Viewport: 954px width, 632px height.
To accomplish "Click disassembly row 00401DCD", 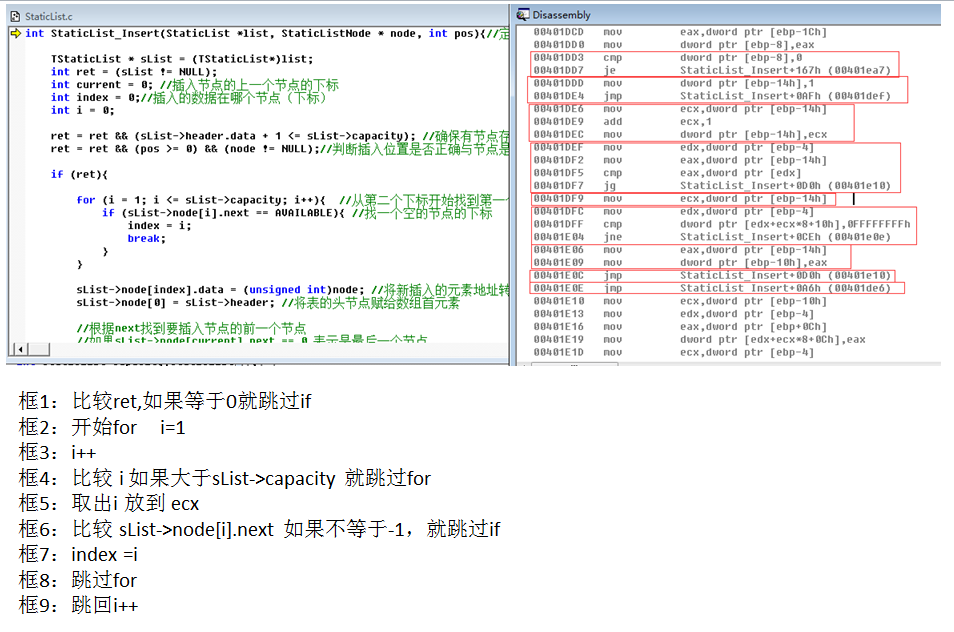I will (680, 32).
